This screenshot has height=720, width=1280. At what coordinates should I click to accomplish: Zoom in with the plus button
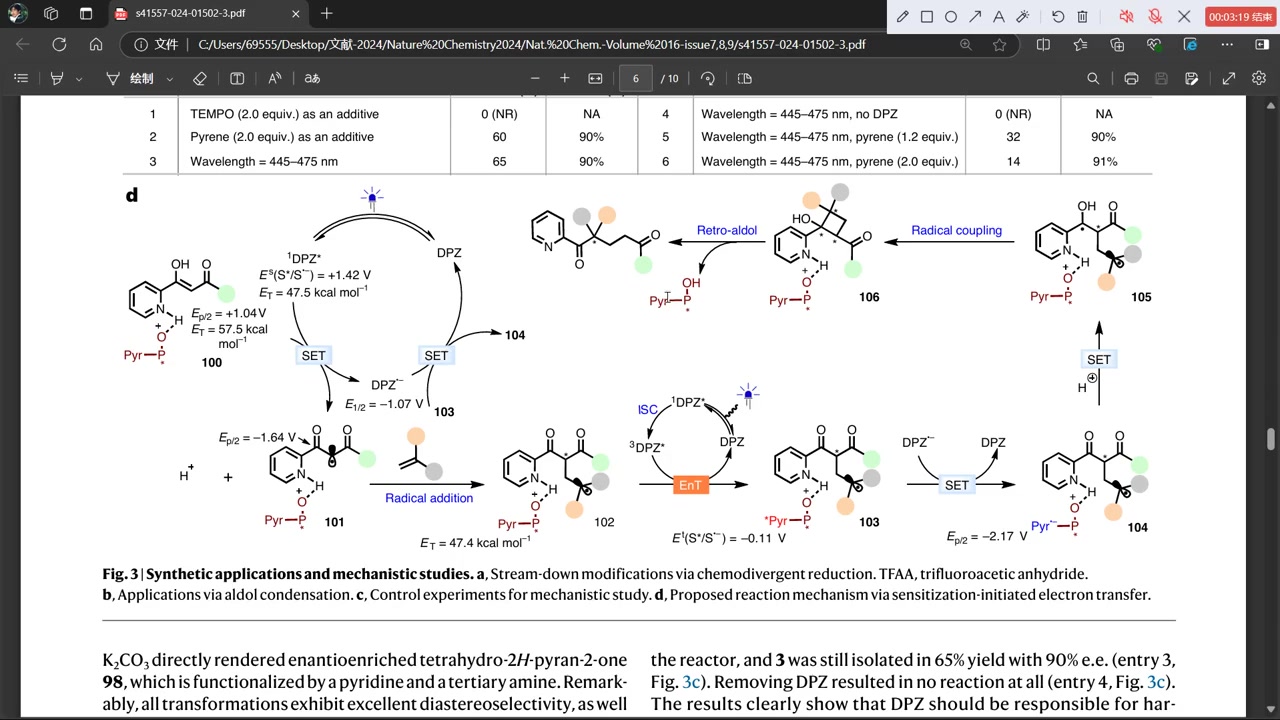click(x=564, y=78)
